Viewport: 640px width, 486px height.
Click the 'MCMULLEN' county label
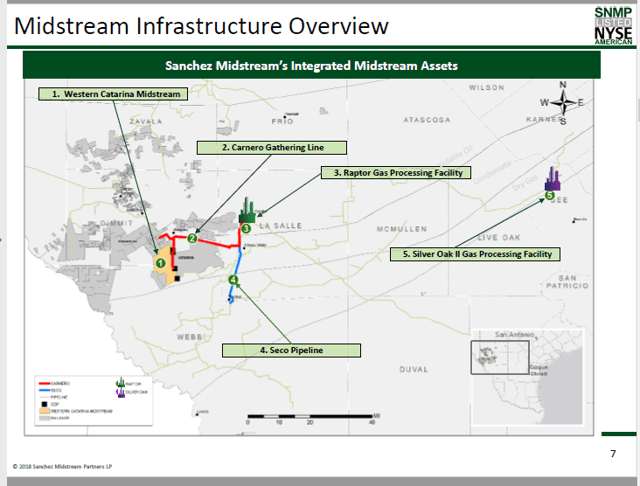(402, 229)
